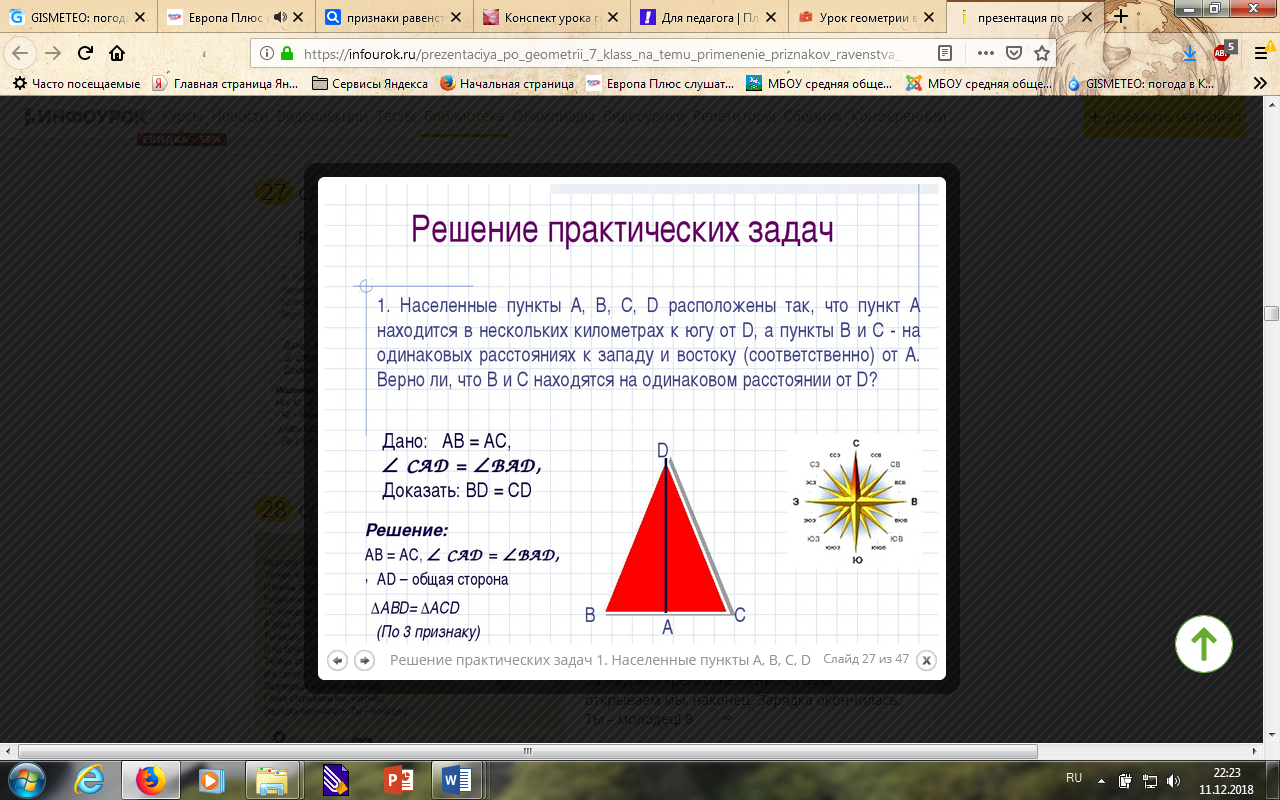This screenshot has height=800, width=1280.
Task: Open the browser Home page
Action: pyautogui.click(x=117, y=53)
